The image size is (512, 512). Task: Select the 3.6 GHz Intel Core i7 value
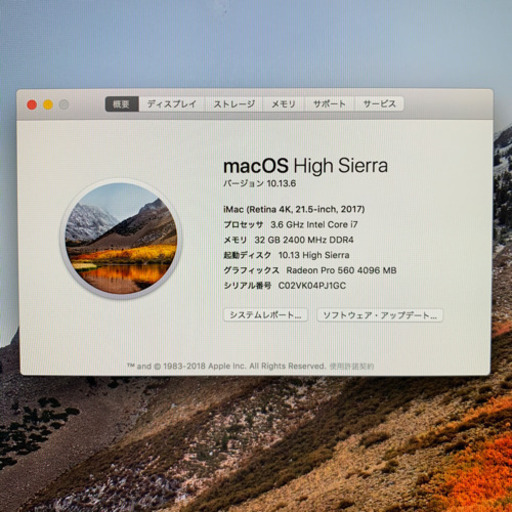point(314,225)
